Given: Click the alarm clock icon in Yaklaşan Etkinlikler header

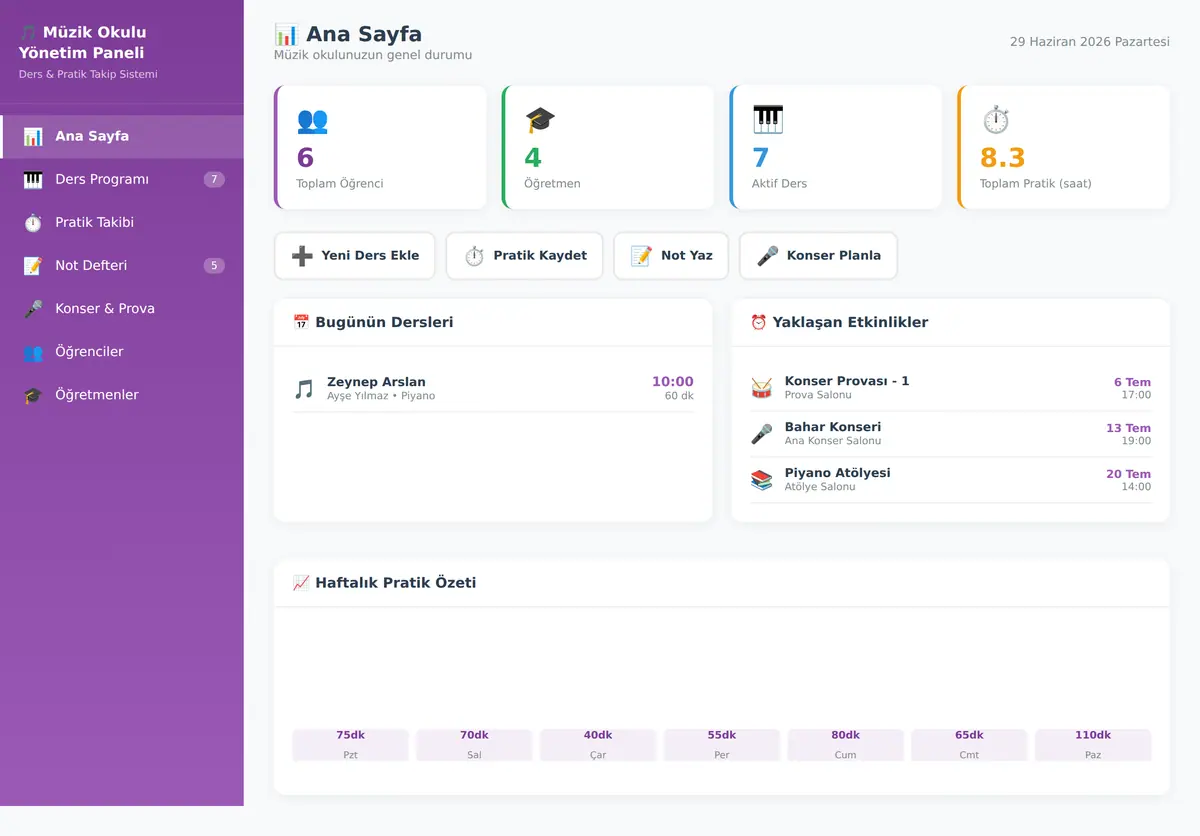Looking at the screenshot, I should 759,322.
